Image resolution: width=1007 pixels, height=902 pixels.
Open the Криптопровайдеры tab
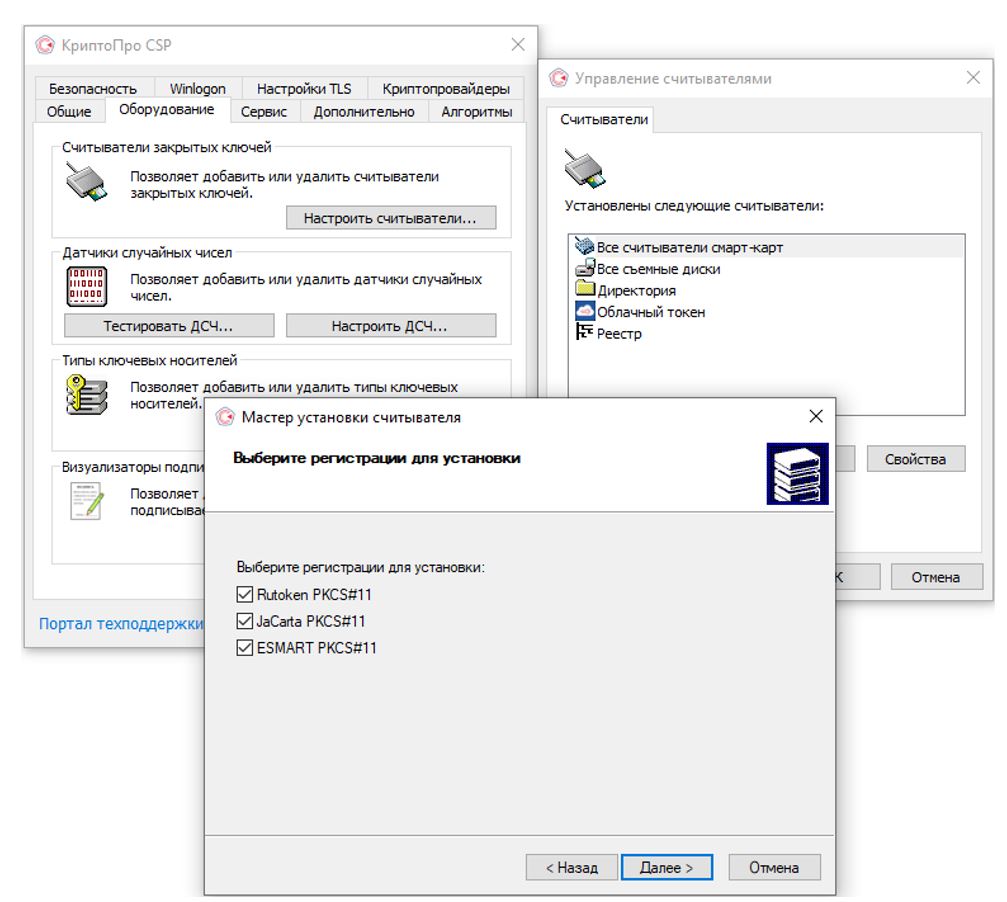pos(446,89)
